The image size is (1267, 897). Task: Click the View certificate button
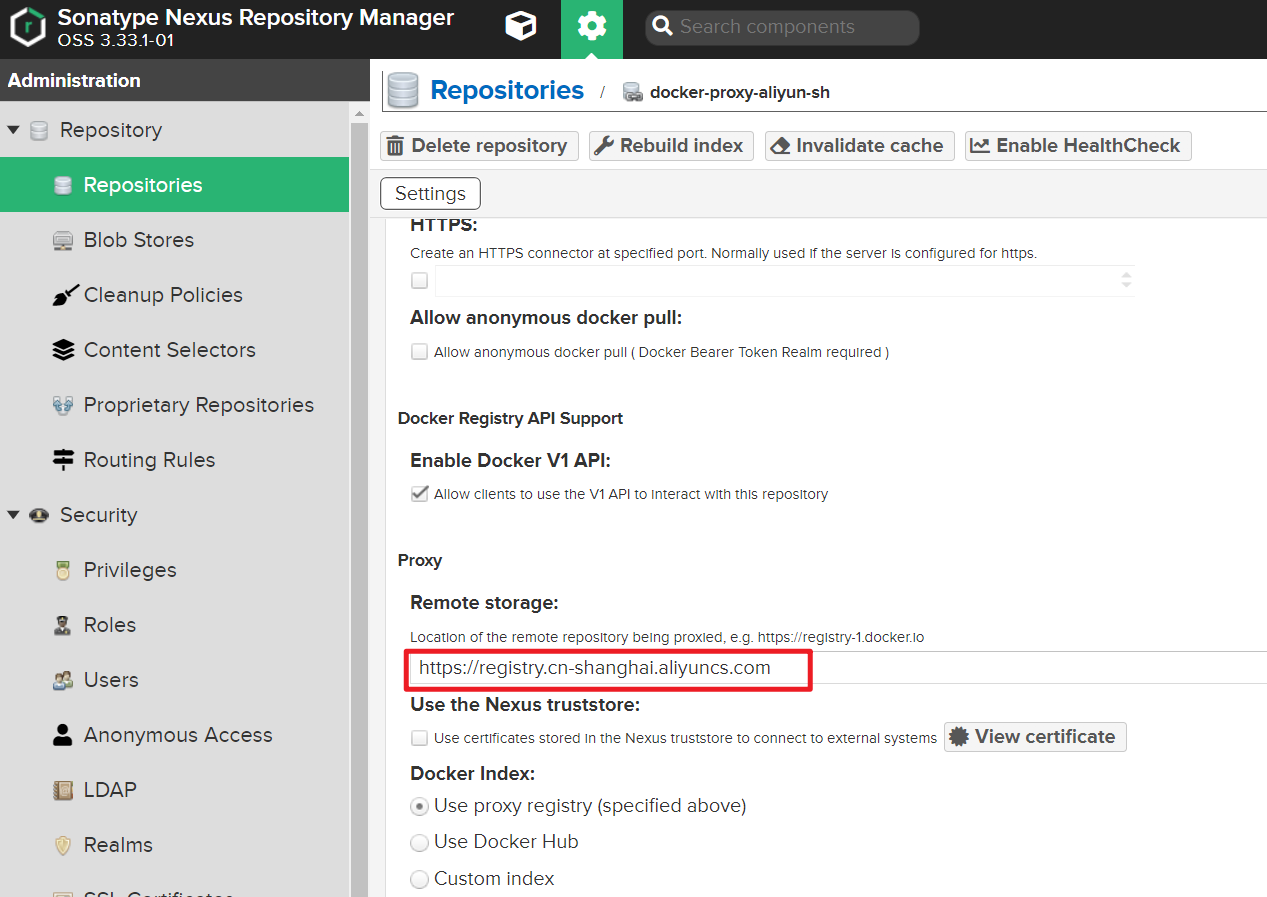pyautogui.click(x=1035, y=737)
